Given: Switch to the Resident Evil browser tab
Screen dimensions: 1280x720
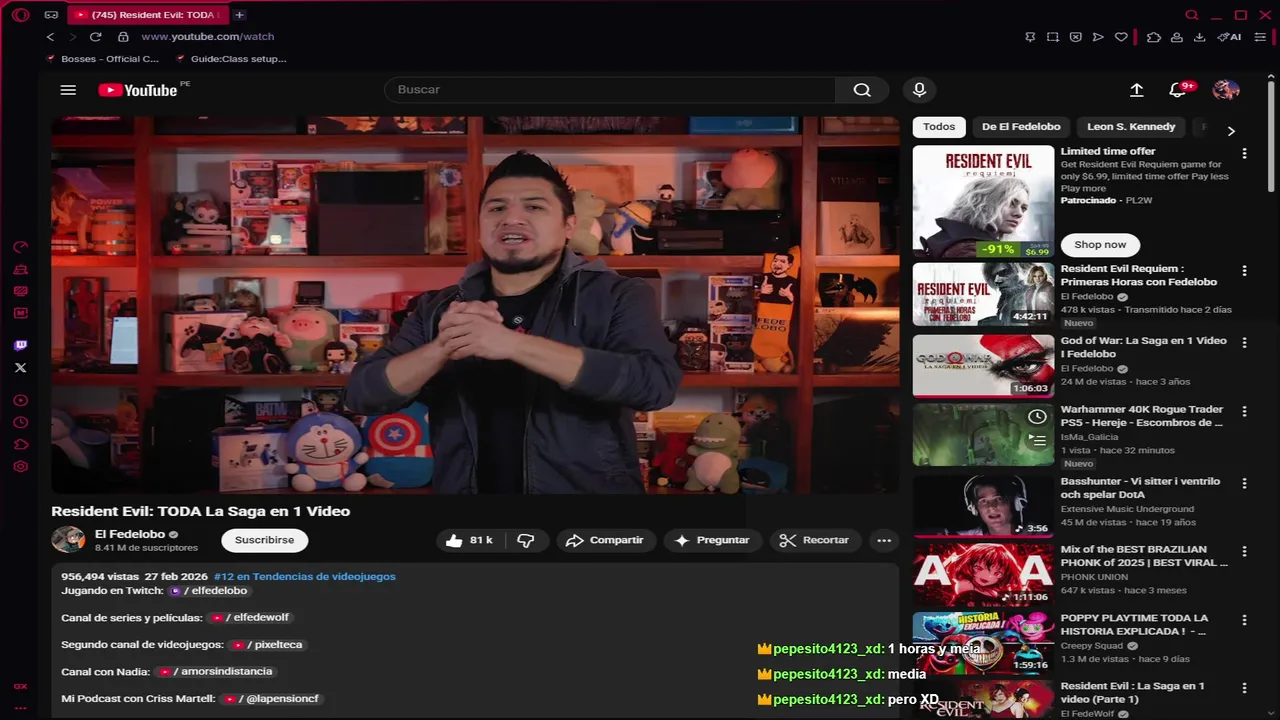Looking at the screenshot, I should pyautogui.click(x=148, y=15).
